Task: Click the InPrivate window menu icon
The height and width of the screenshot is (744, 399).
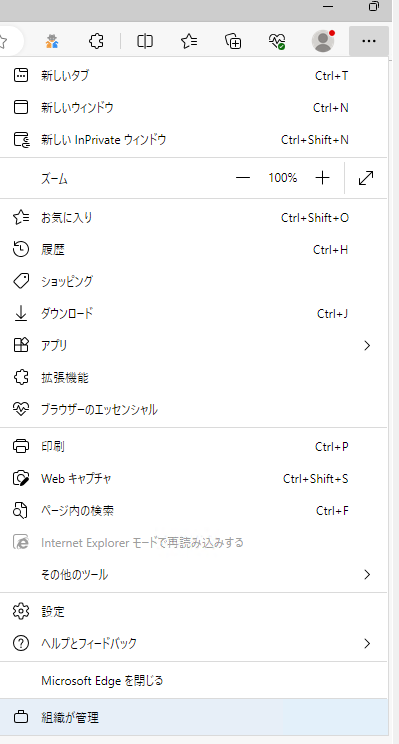Action: click(x=21, y=140)
